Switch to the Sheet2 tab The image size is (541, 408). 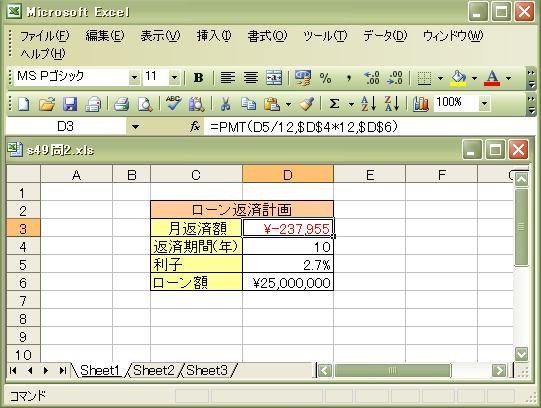click(x=154, y=370)
